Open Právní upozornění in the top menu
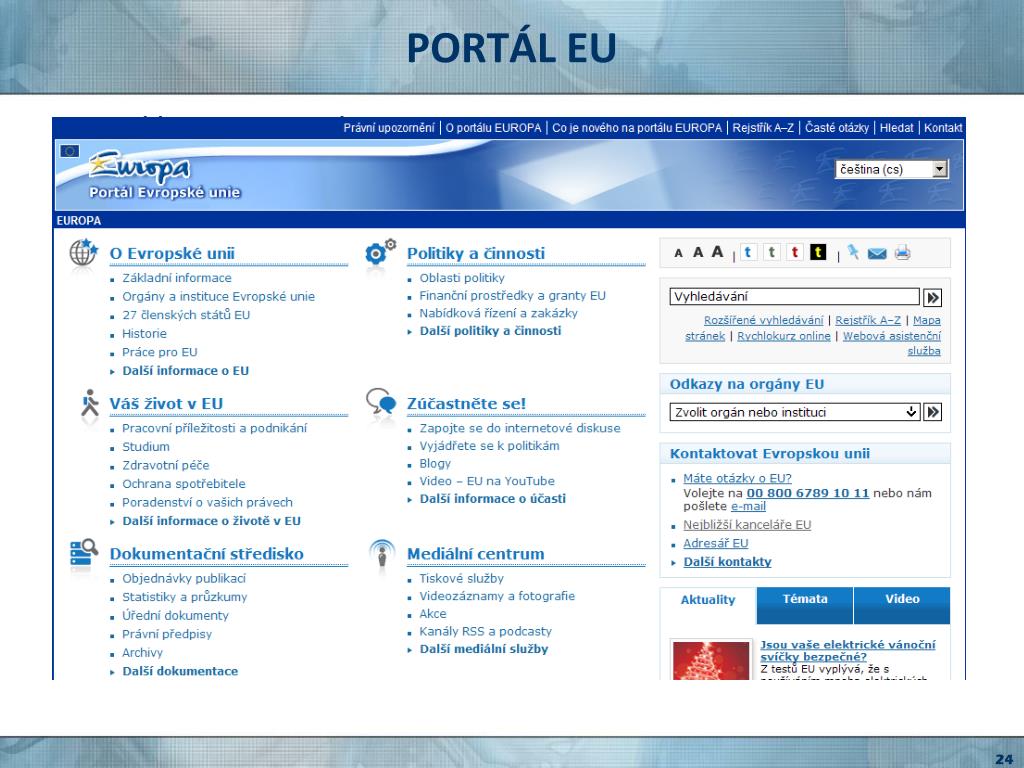The image size is (1024, 768). click(x=389, y=128)
